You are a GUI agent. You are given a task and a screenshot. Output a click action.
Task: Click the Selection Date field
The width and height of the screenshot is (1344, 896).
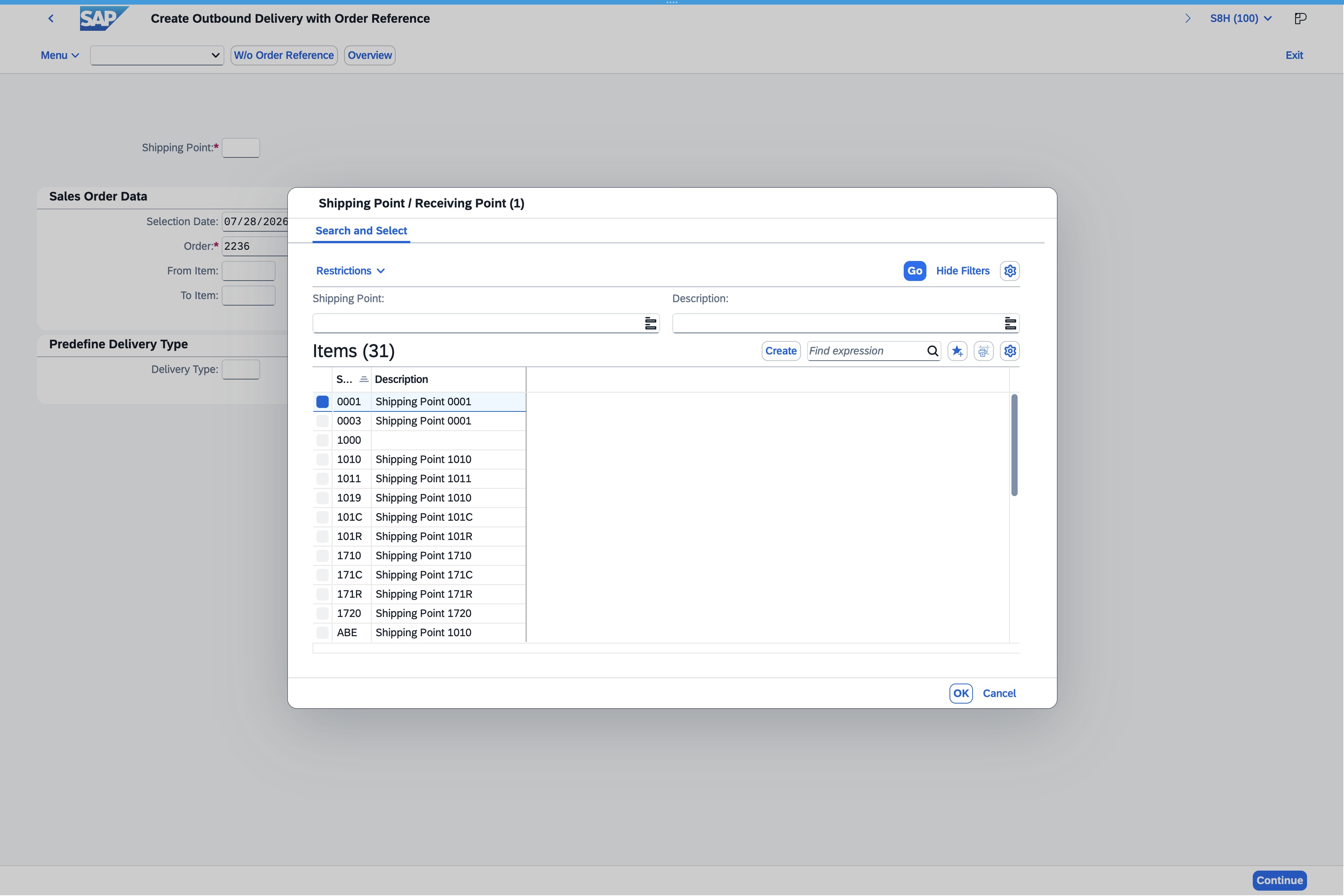(255, 222)
